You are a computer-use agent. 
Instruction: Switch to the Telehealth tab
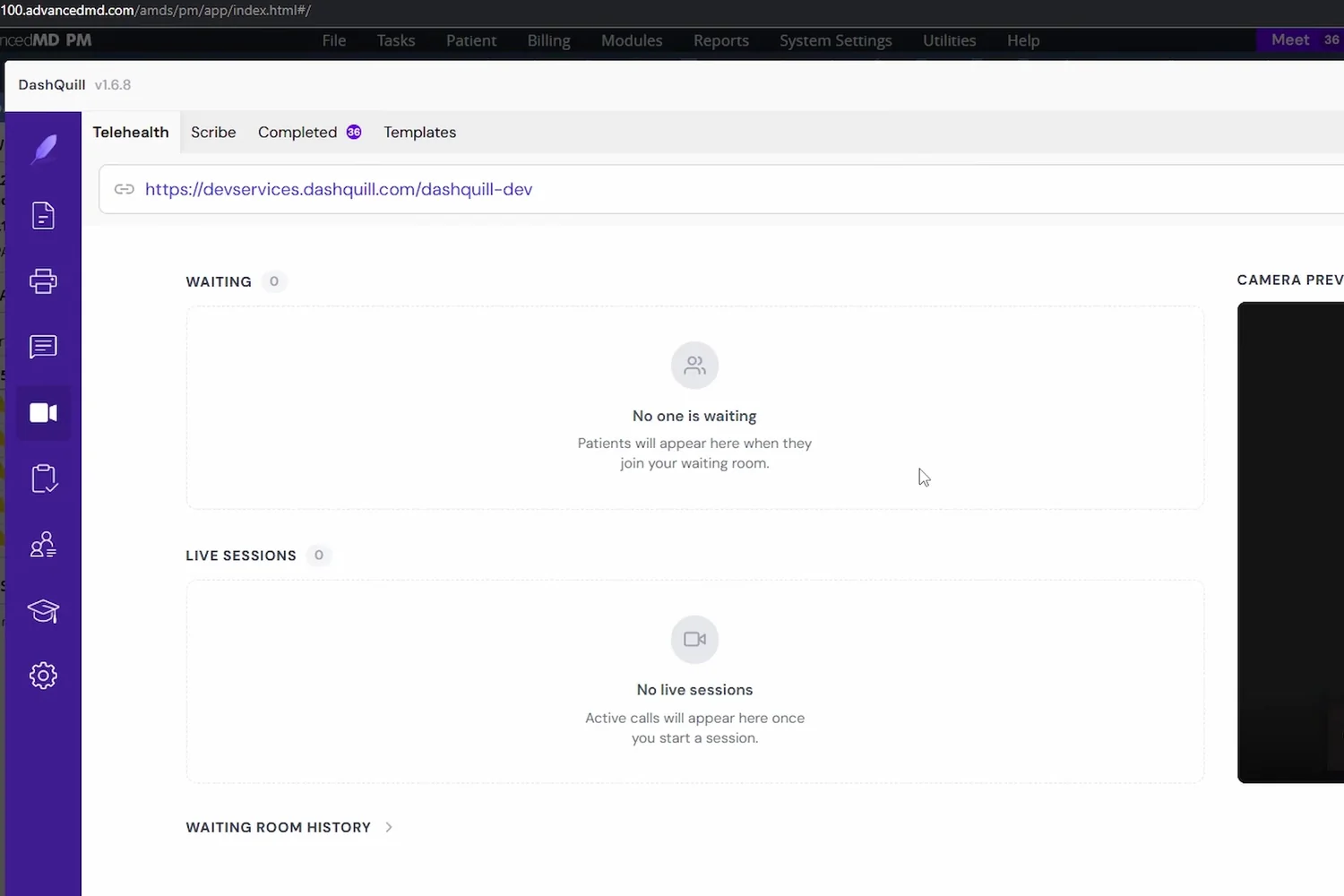click(131, 133)
